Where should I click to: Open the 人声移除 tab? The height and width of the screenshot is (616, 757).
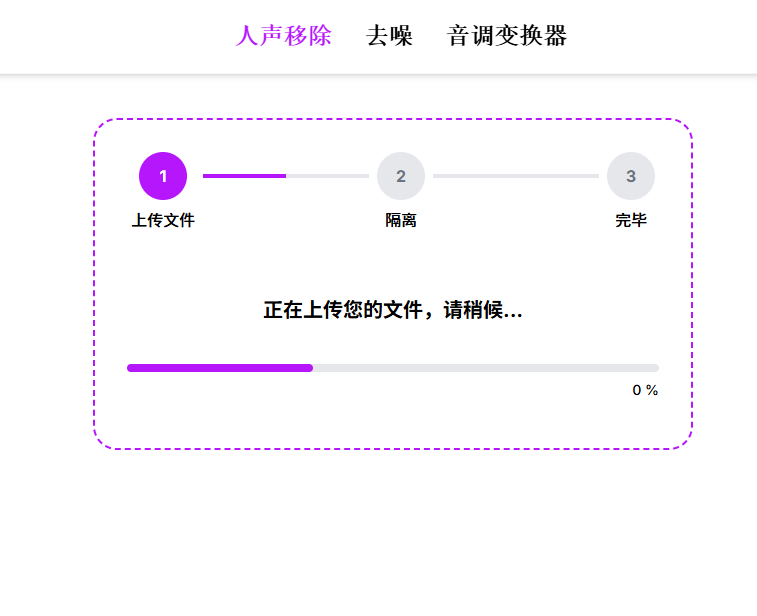click(283, 36)
